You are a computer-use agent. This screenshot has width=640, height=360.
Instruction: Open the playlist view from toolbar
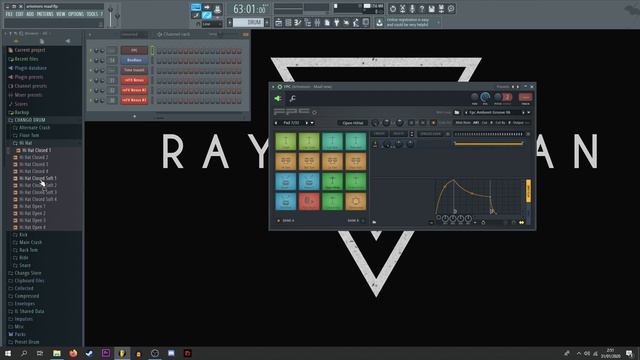pos(278,23)
